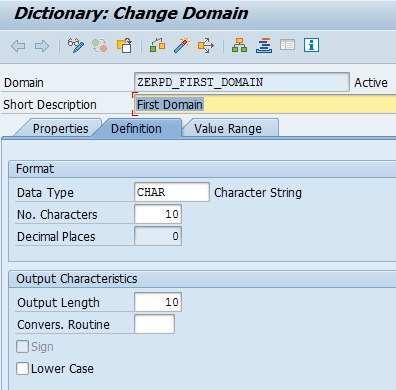Click the Forward arrow icon
Viewport: 396px width, 390px height.
pos(42,46)
